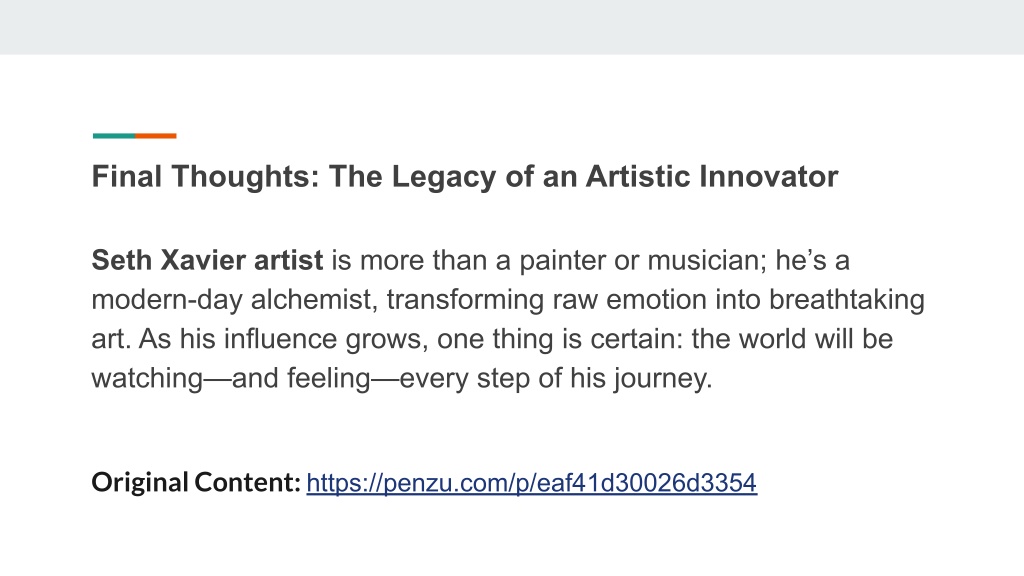Screen dimensions: 1024x576
Task: Click the word 'watching' in the last line
Action: [x=148, y=378]
